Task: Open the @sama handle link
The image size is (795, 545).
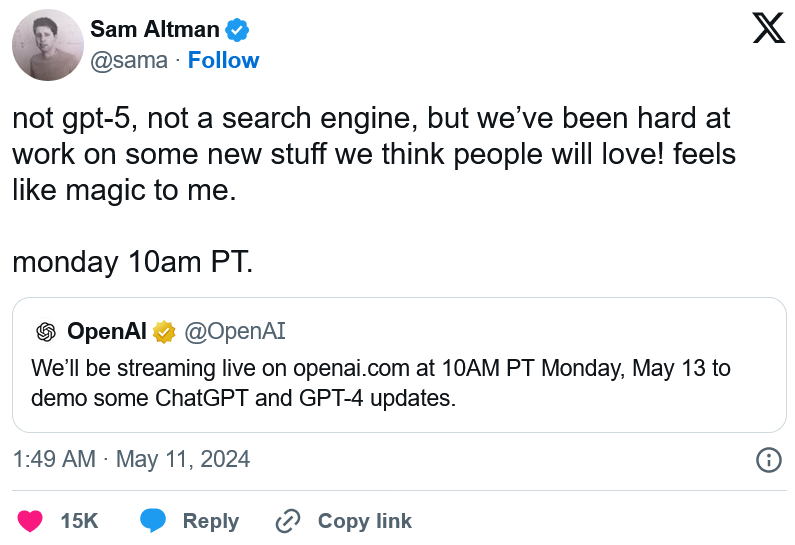Action: [129, 61]
